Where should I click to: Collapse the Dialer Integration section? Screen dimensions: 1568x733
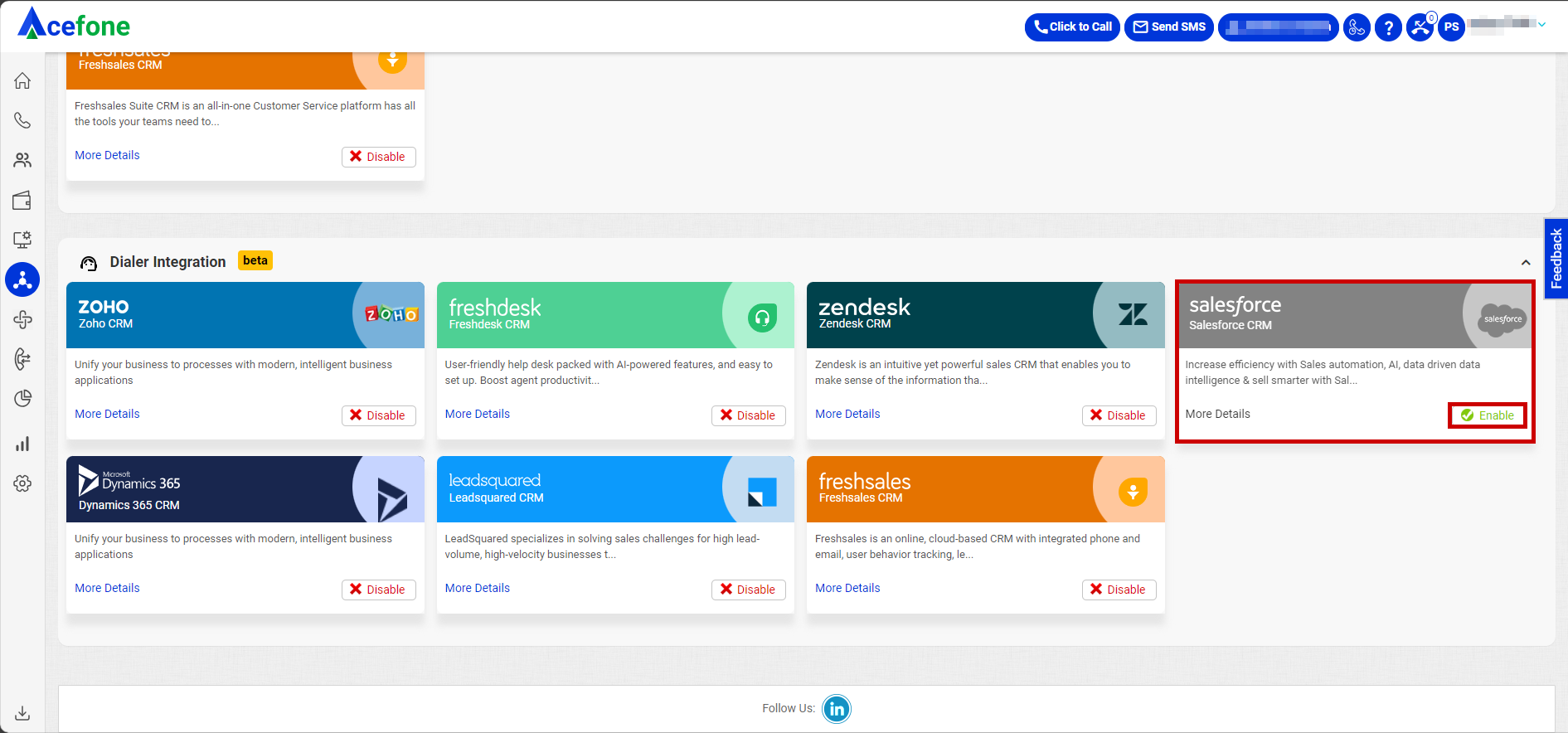coord(1526,262)
